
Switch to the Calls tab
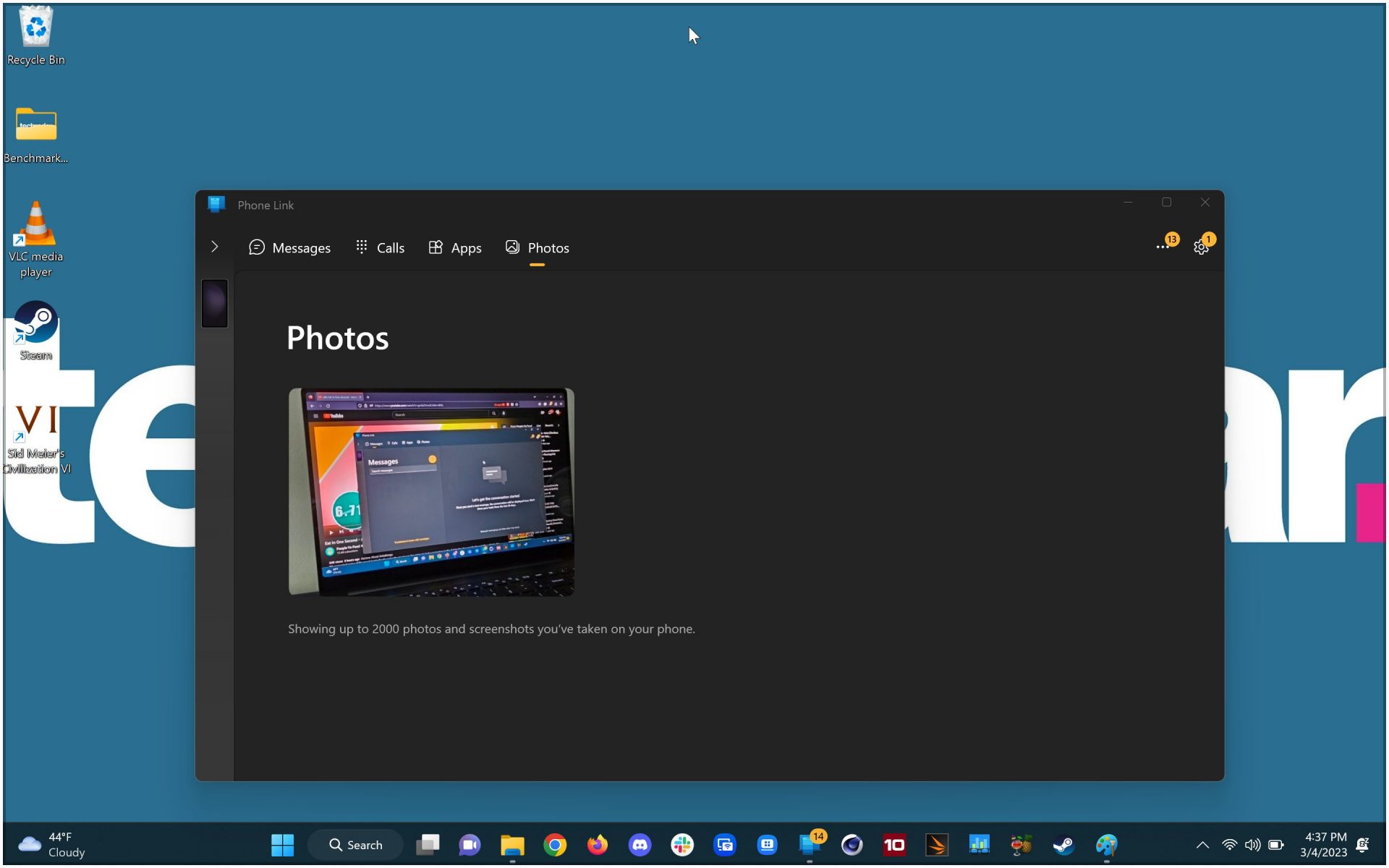coord(381,248)
